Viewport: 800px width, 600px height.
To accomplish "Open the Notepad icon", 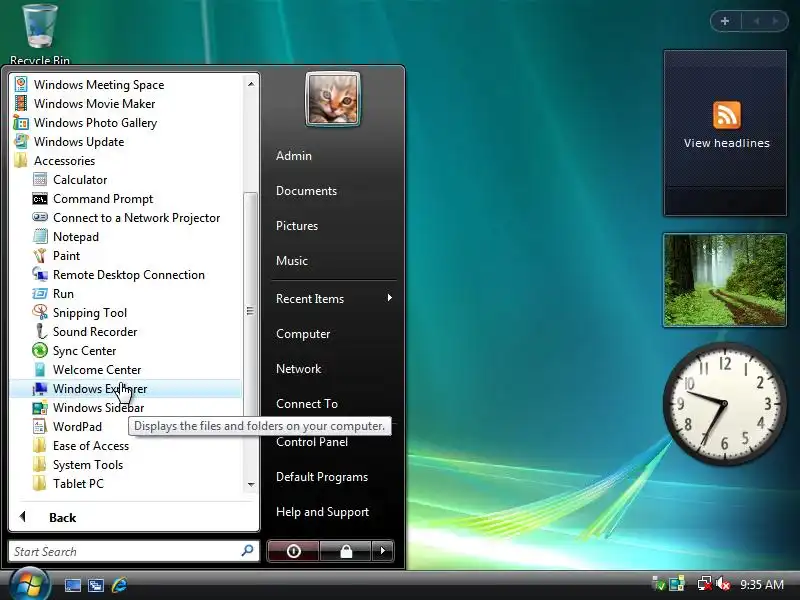I will [40, 236].
